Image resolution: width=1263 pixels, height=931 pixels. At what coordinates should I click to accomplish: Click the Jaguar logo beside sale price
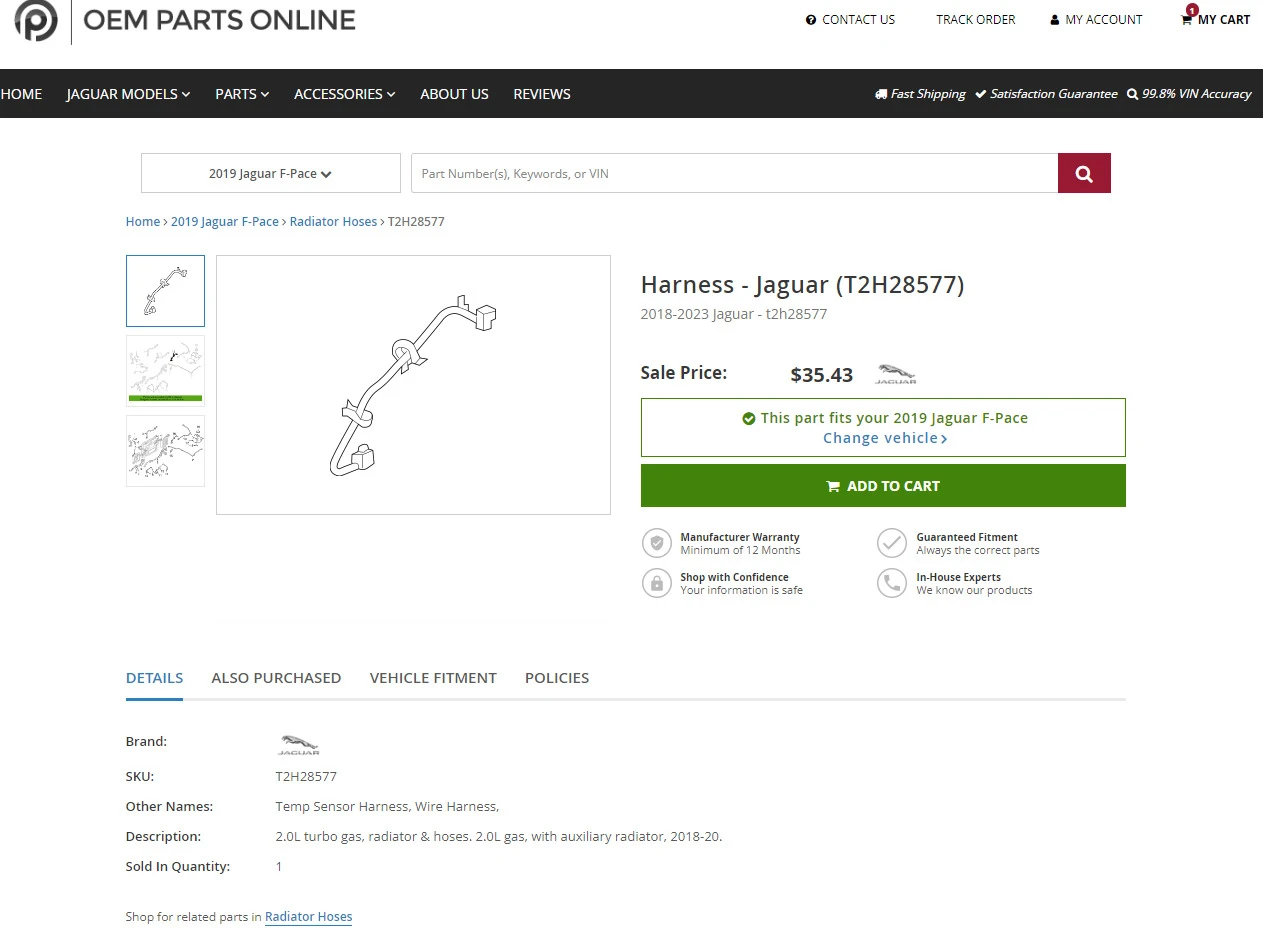(895, 375)
